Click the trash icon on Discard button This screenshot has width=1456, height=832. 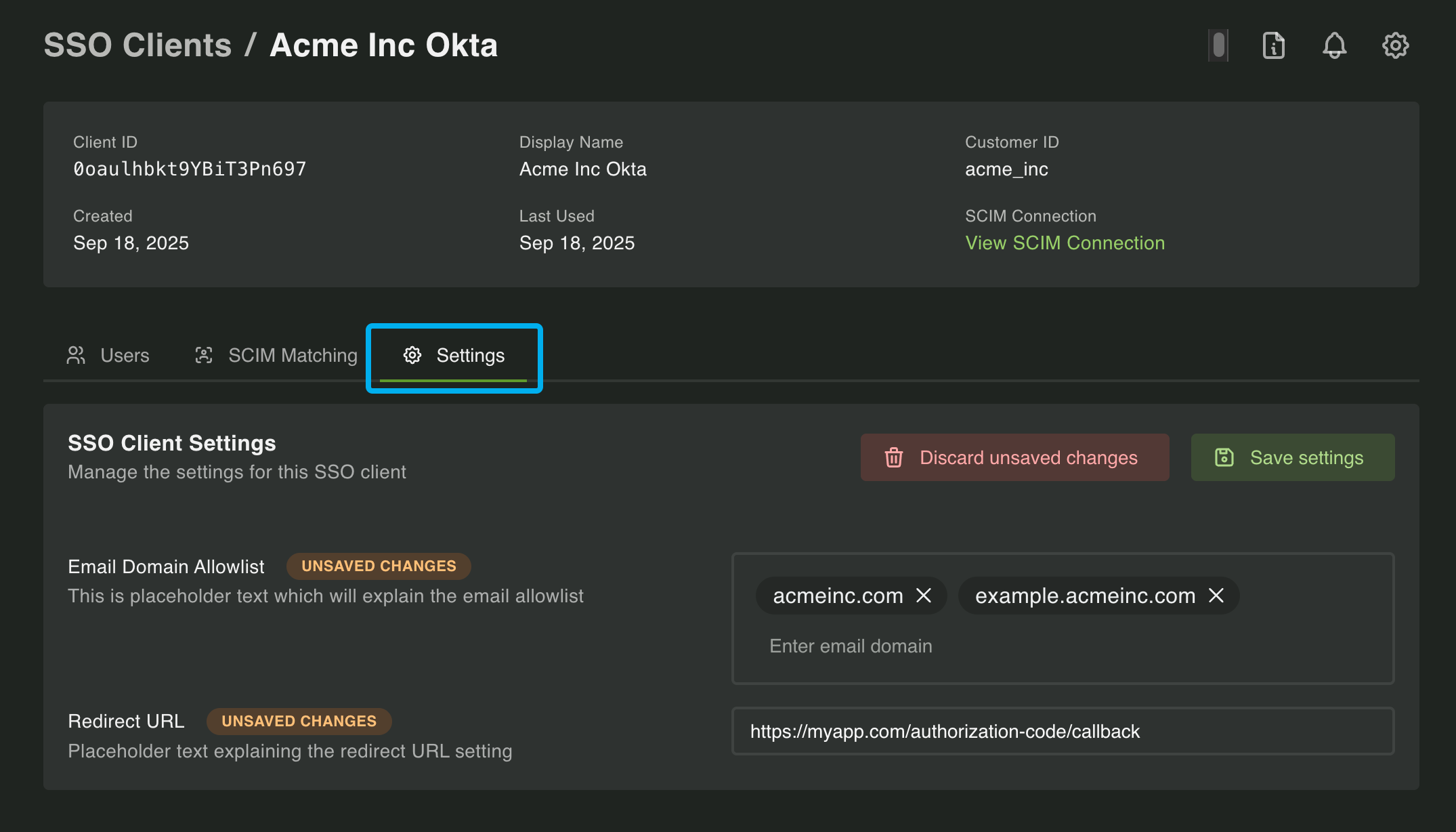click(895, 457)
